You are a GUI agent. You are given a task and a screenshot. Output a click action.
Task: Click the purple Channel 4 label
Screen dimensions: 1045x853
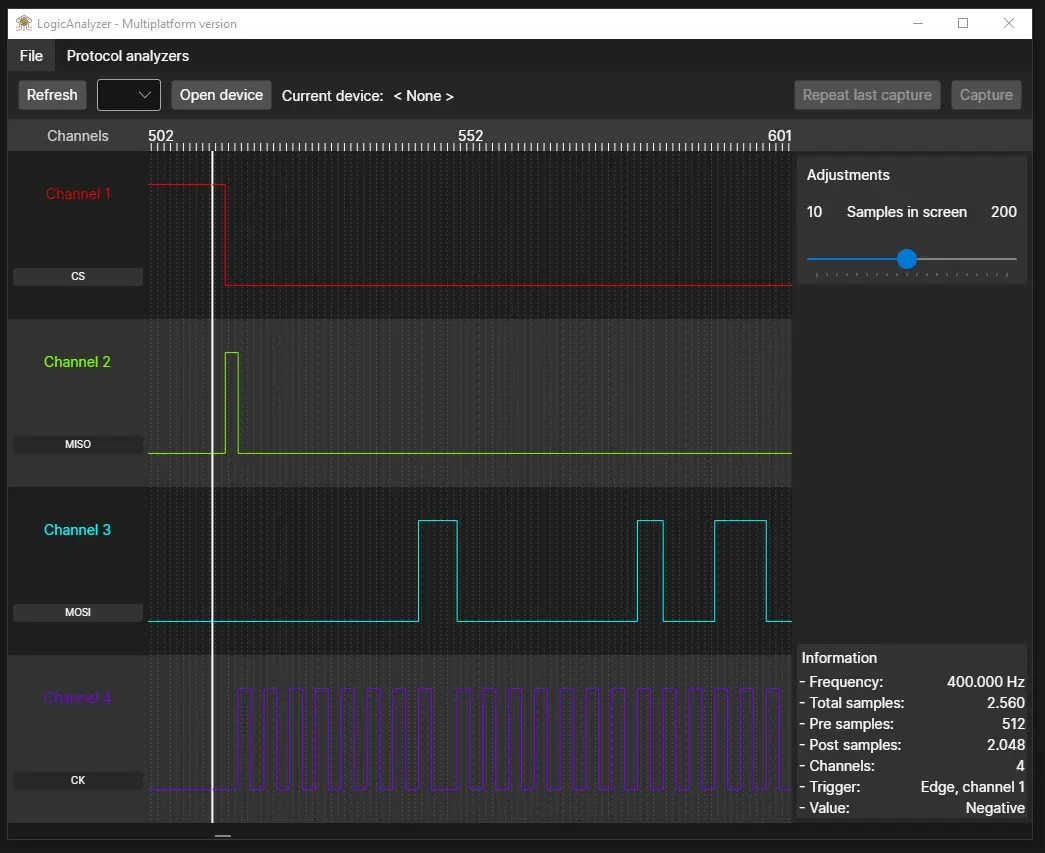[x=77, y=698]
